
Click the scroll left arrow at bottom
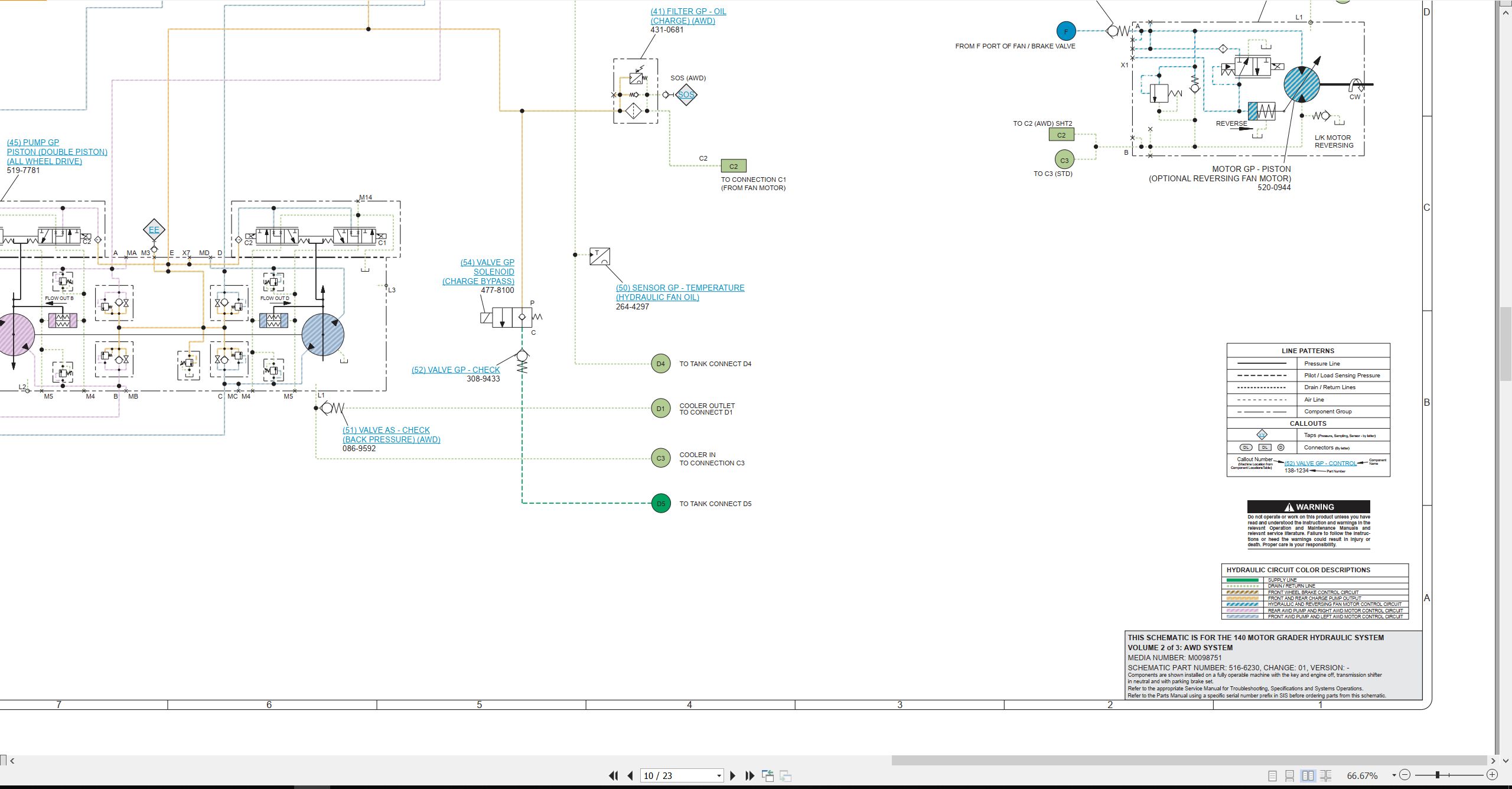pyautogui.click(x=12, y=761)
